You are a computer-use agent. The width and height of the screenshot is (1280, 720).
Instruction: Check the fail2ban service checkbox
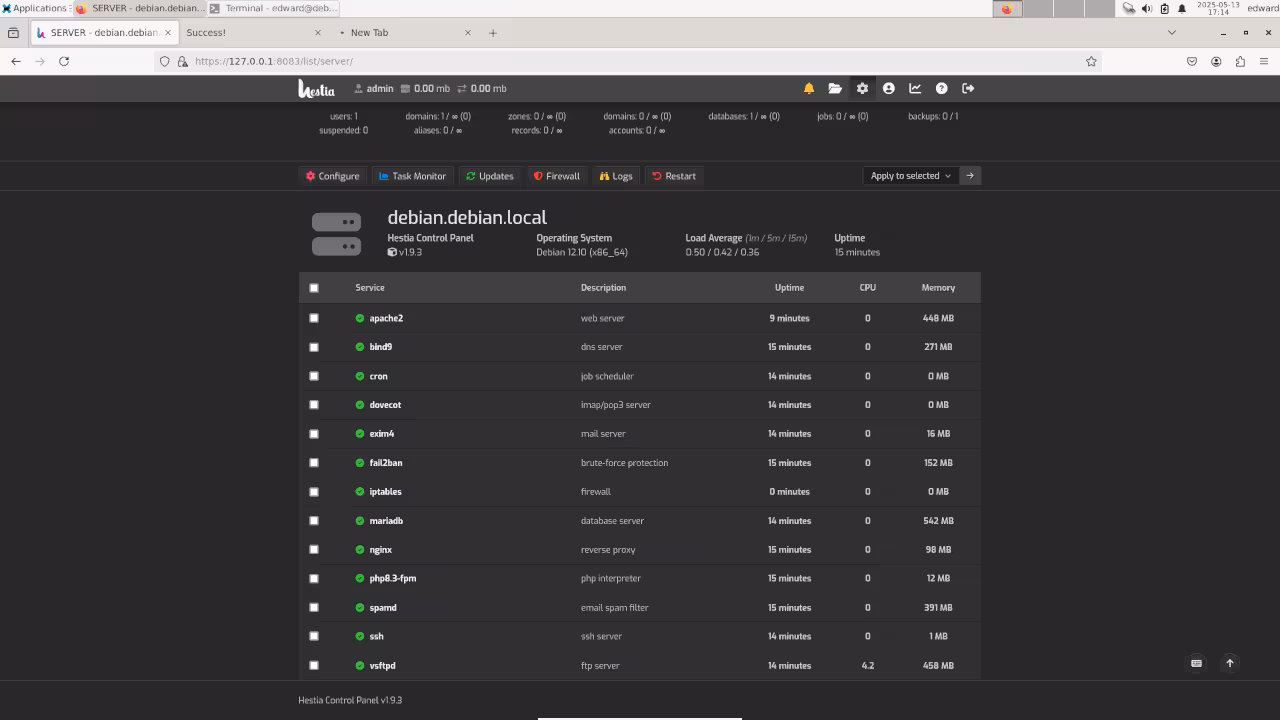tap(314, 463)
